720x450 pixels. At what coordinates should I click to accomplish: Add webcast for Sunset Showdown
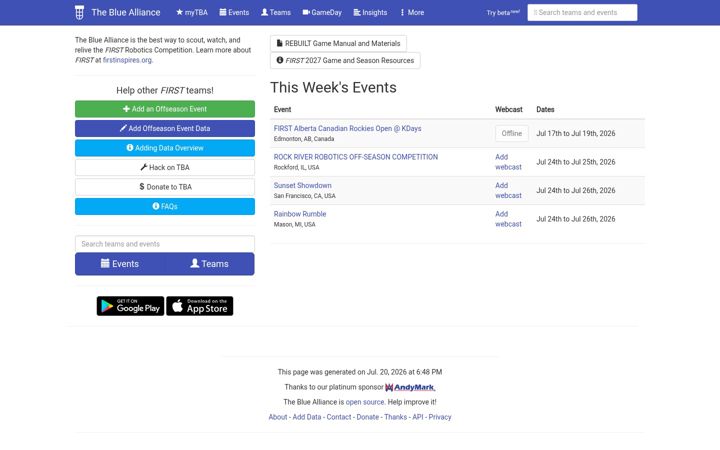click(x=508, y=191)
